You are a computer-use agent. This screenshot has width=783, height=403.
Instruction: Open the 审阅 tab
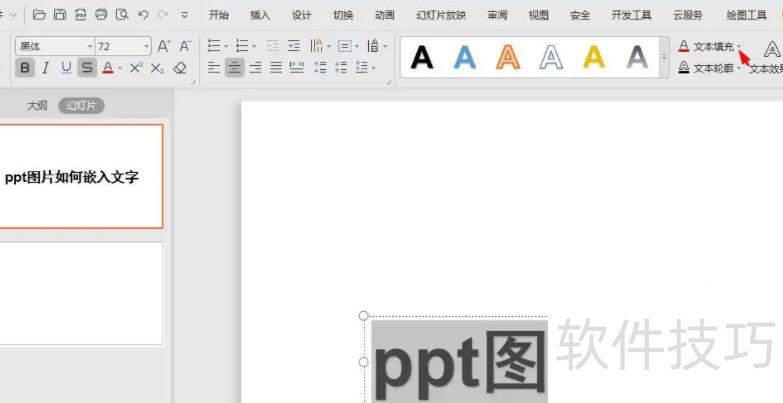tap(497, 15)
